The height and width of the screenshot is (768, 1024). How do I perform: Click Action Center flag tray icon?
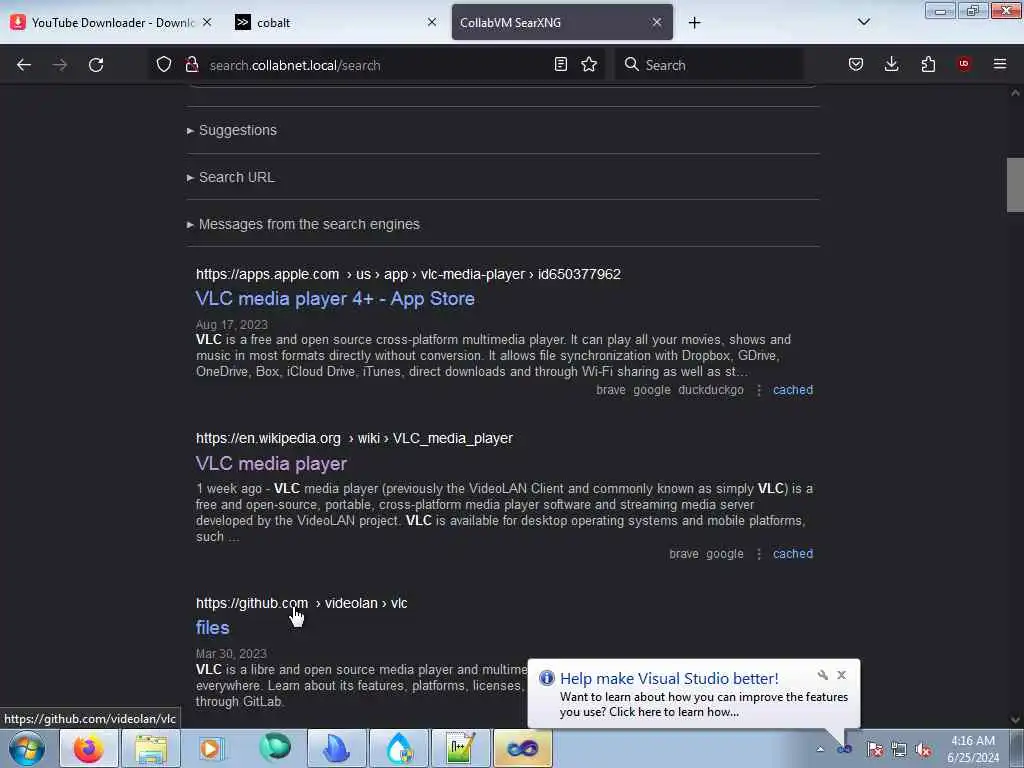point(875,749)
